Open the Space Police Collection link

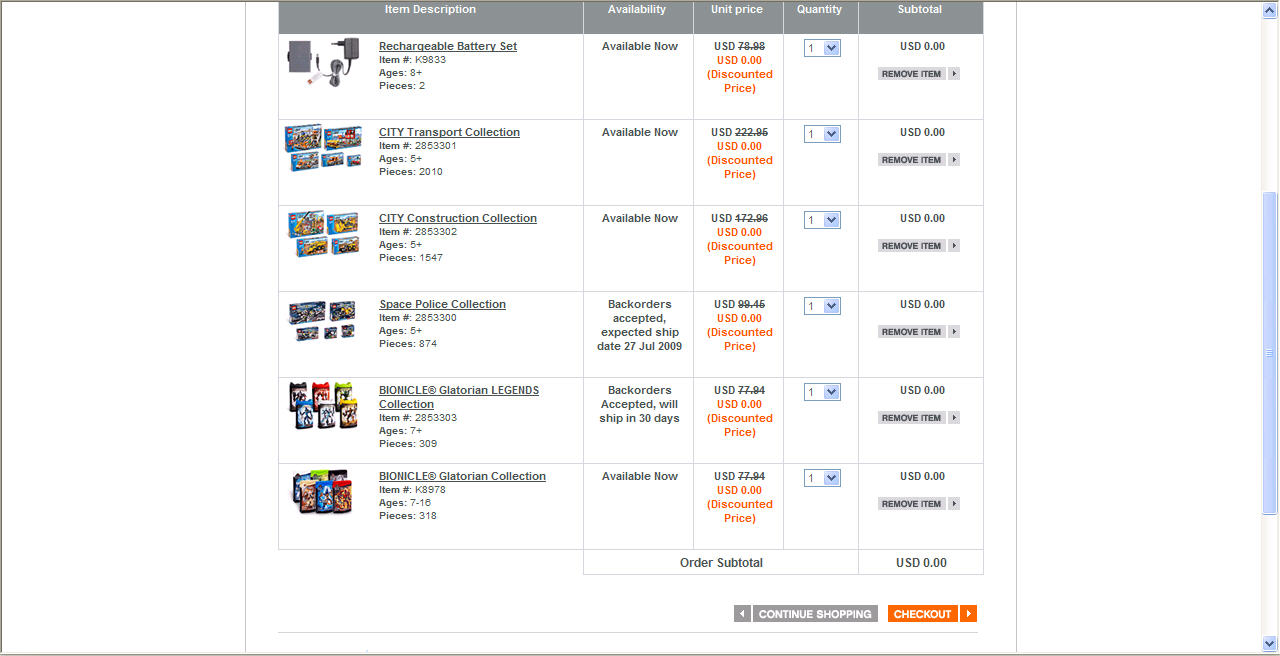(x=442, y=304)
